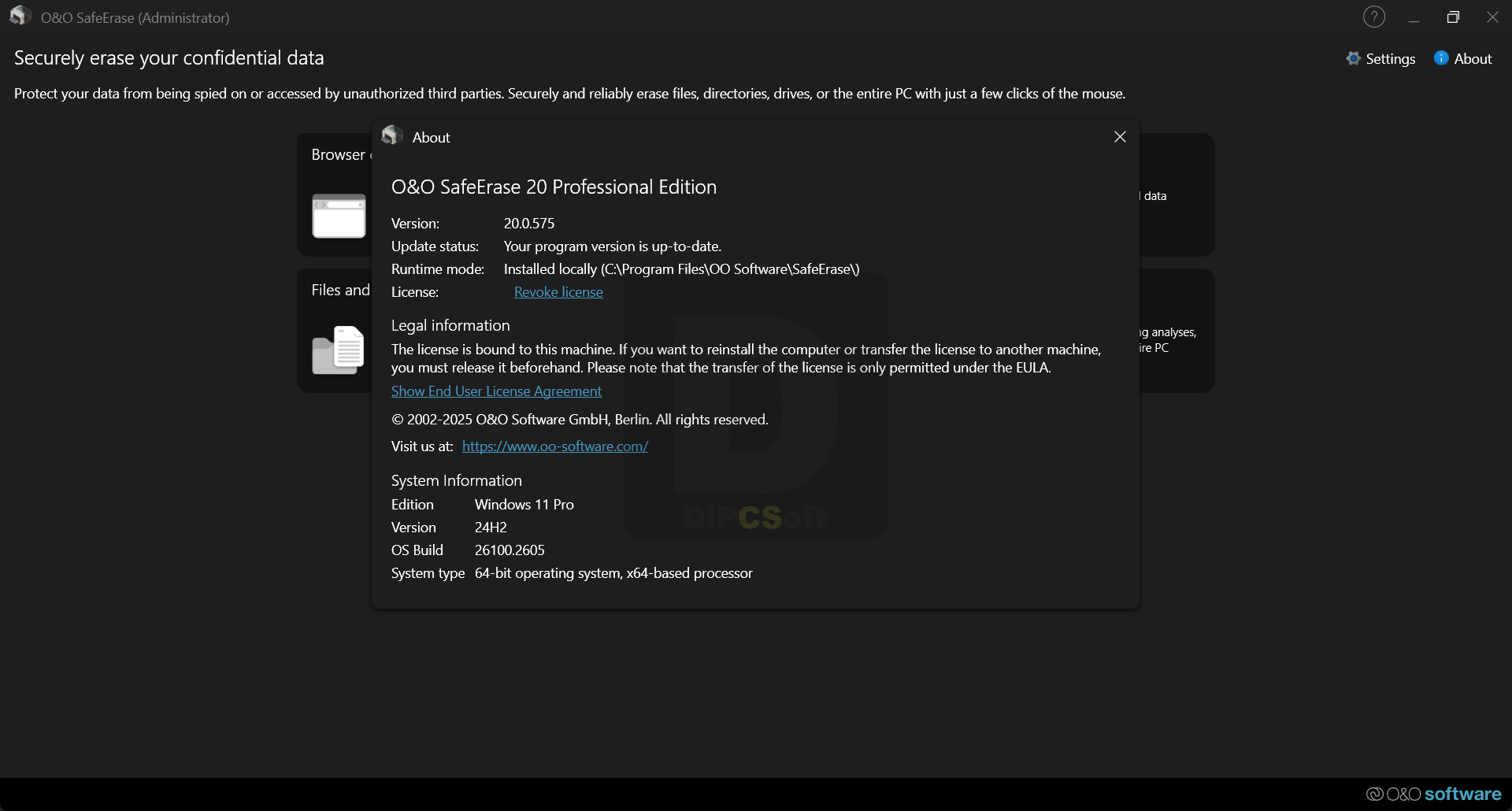Click the SafeErase logo in the About dialog
Viewport: 1512px width, 811px height.
(x=392, y=135)
